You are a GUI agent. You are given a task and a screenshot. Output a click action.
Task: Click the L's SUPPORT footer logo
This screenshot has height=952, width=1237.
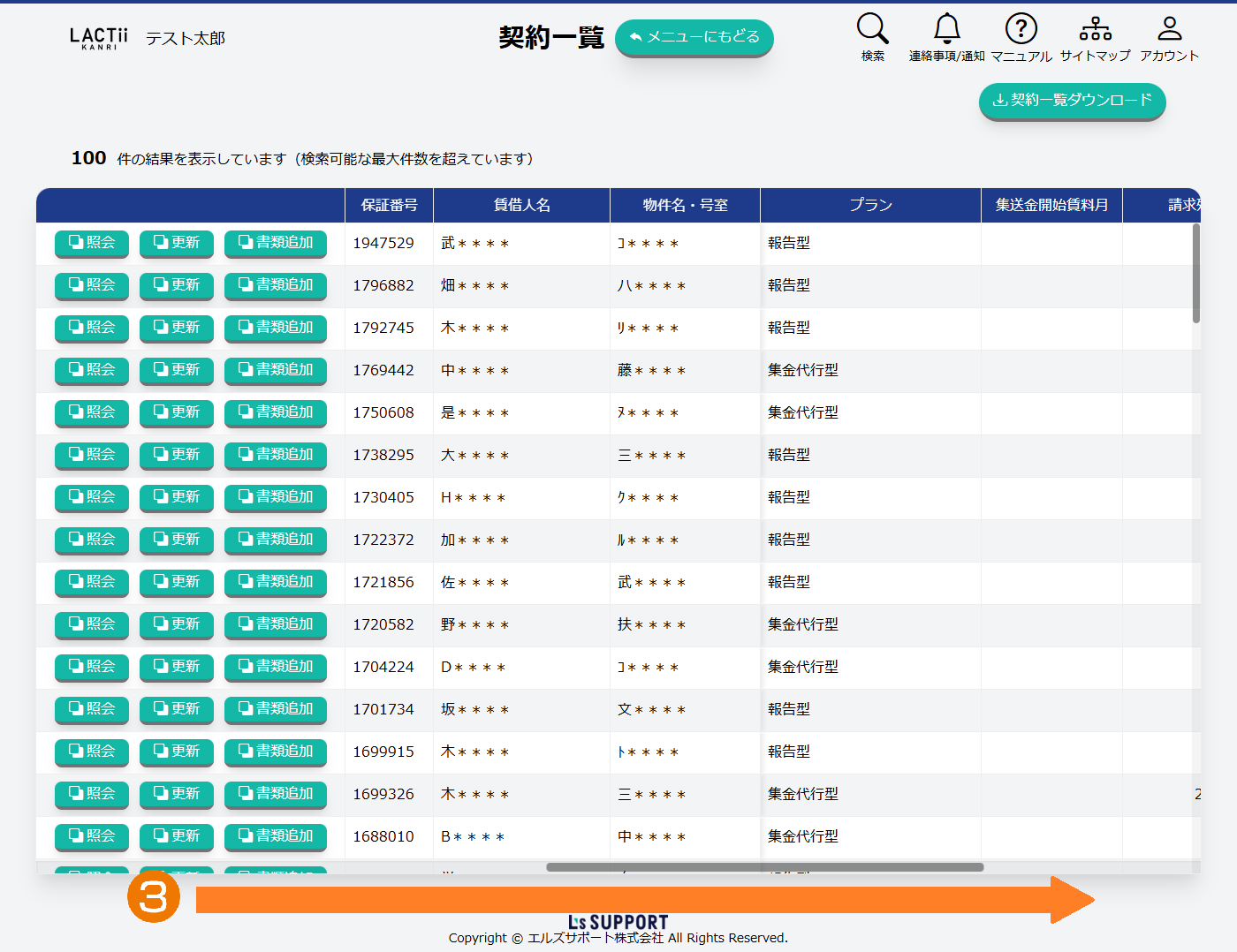[618, 922]
